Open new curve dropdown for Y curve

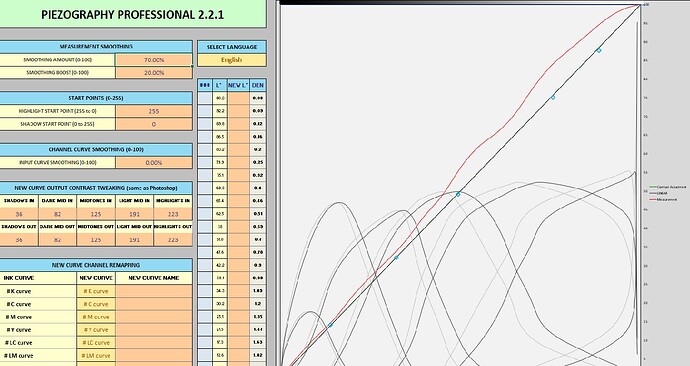pyautogui.click(x=96, y=329)
